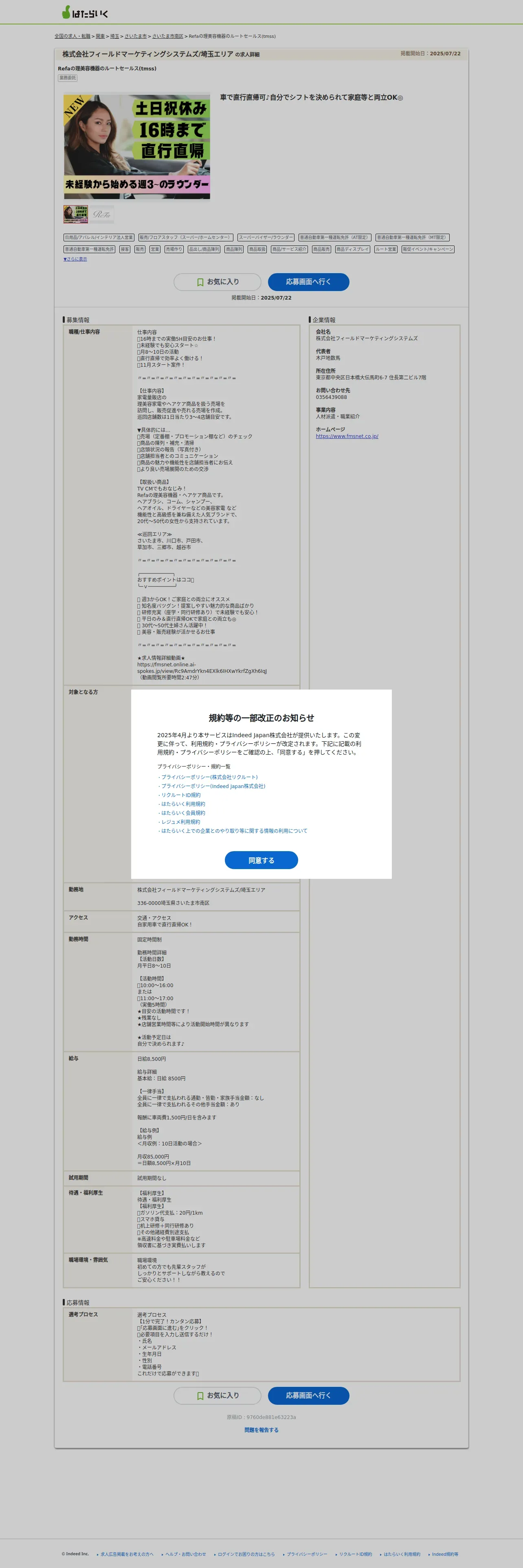Click the bookmark icon in the お気に入り button above 原稿ID
The width and height of the screenshot is (523, 1568).
pos(200,1396)
